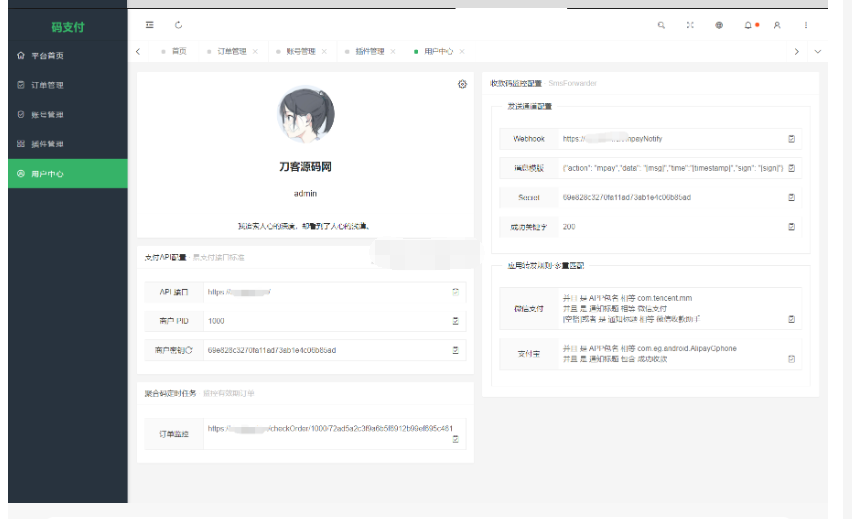Viewport: 852px width, 519px height.
Task: Open the third sidebar item 账号管理
Action: (68, 115)
